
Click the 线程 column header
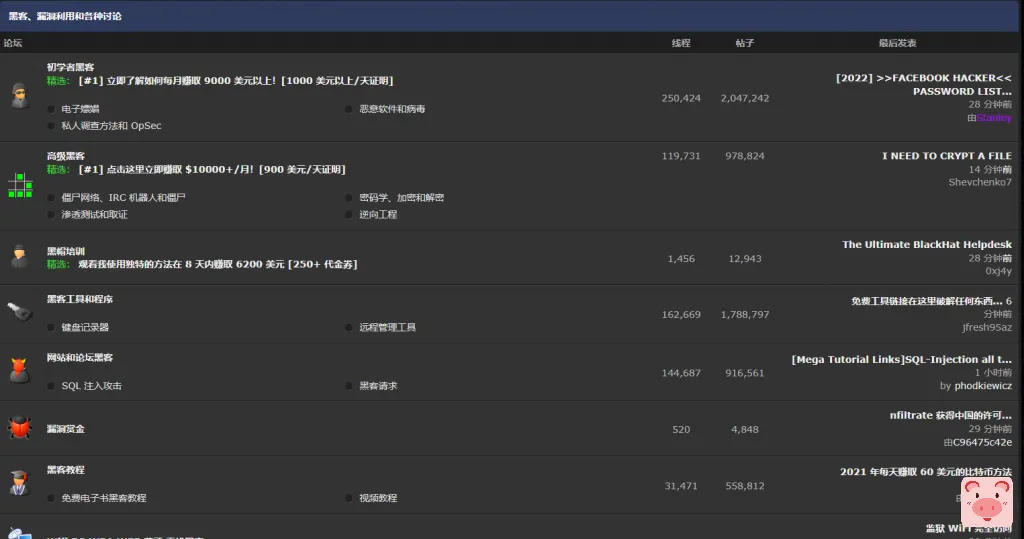click(x=681, y=43)
